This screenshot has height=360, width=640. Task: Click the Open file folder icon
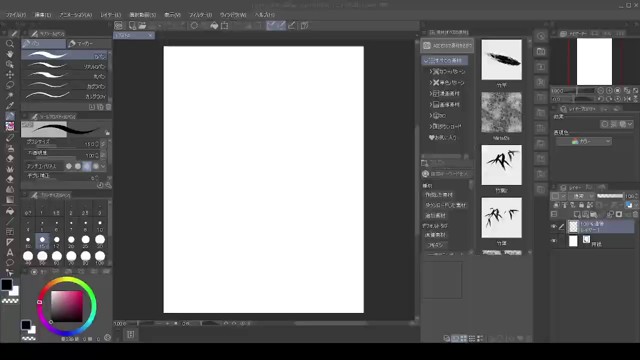click(142, 26)
